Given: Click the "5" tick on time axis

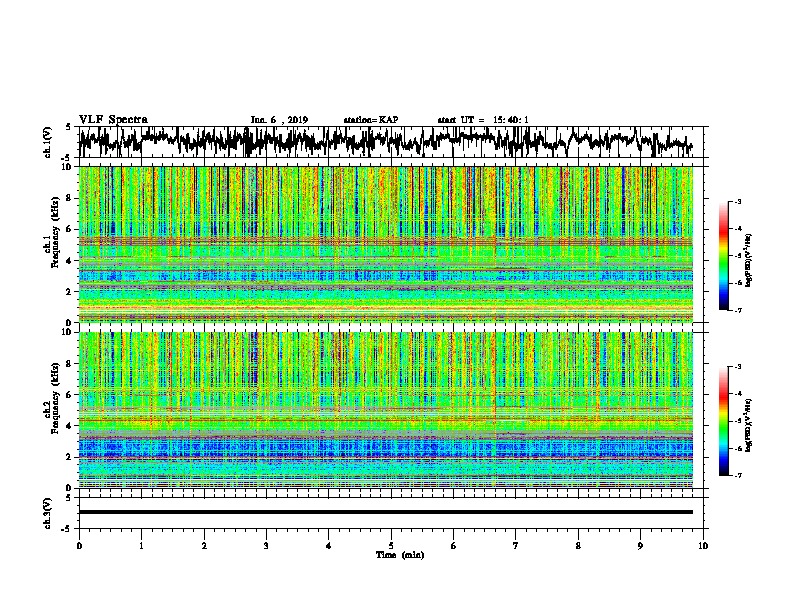Looking at the screenshot, I should coord(391,546).
